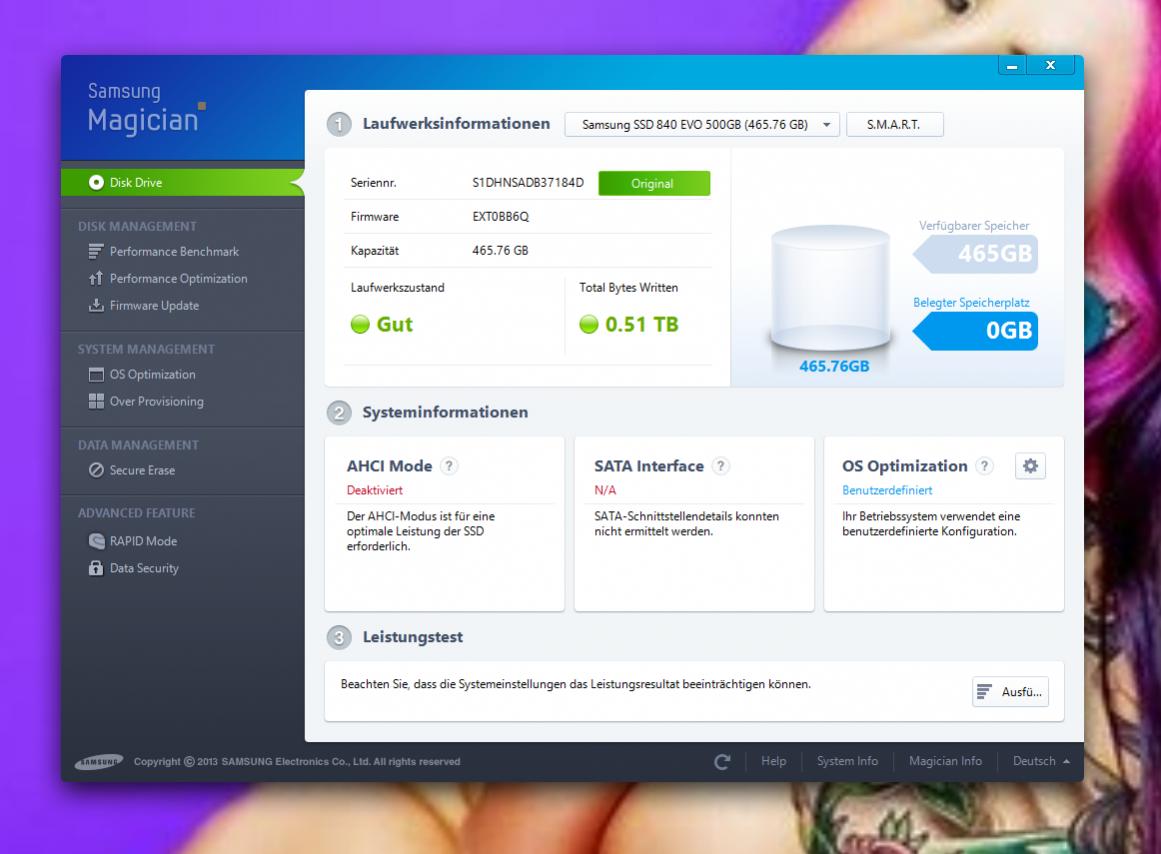Open Help in the footer
This screenshot has width=1161, height=854.
pyautogui.click(x=774, y=761)
